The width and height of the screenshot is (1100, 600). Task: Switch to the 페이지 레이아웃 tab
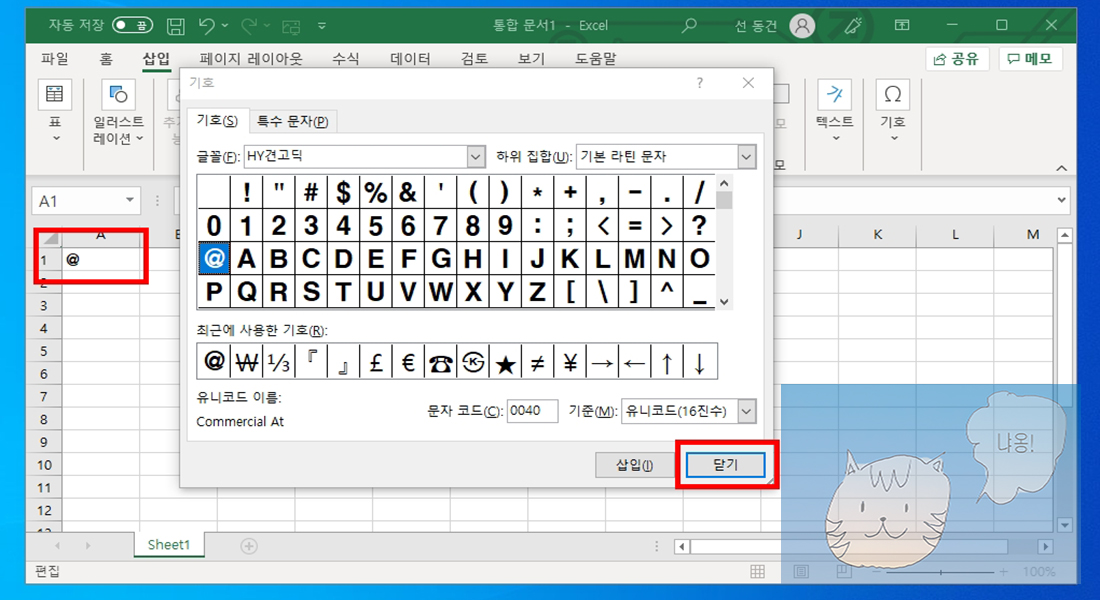tap(251, 59)
